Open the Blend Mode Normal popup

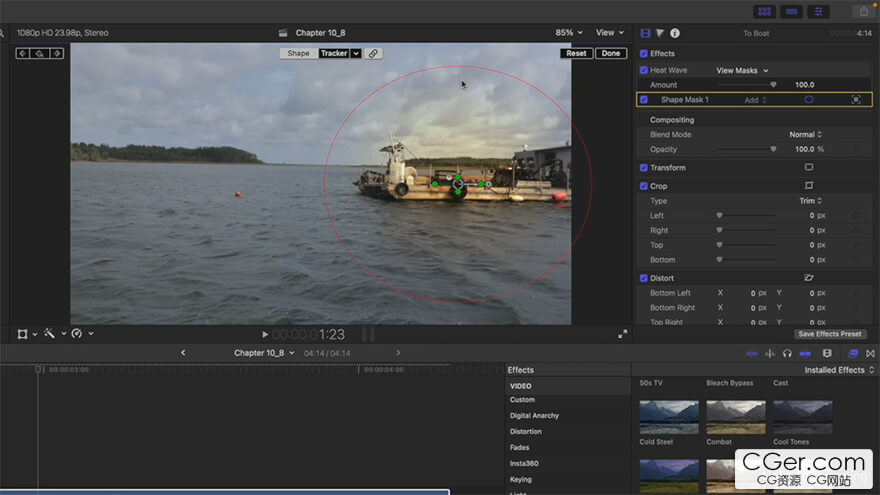(805, 135)
